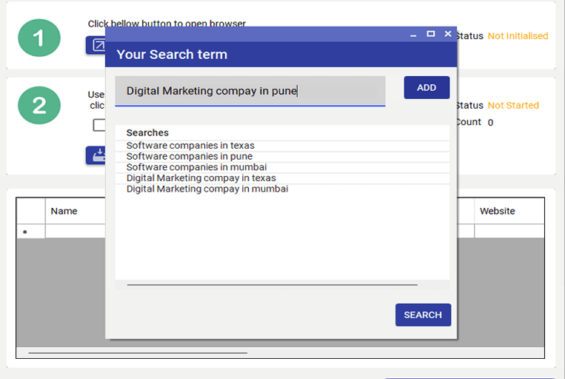Click the download icon button in step 2
Screen dimensions: 565x379
96,155
